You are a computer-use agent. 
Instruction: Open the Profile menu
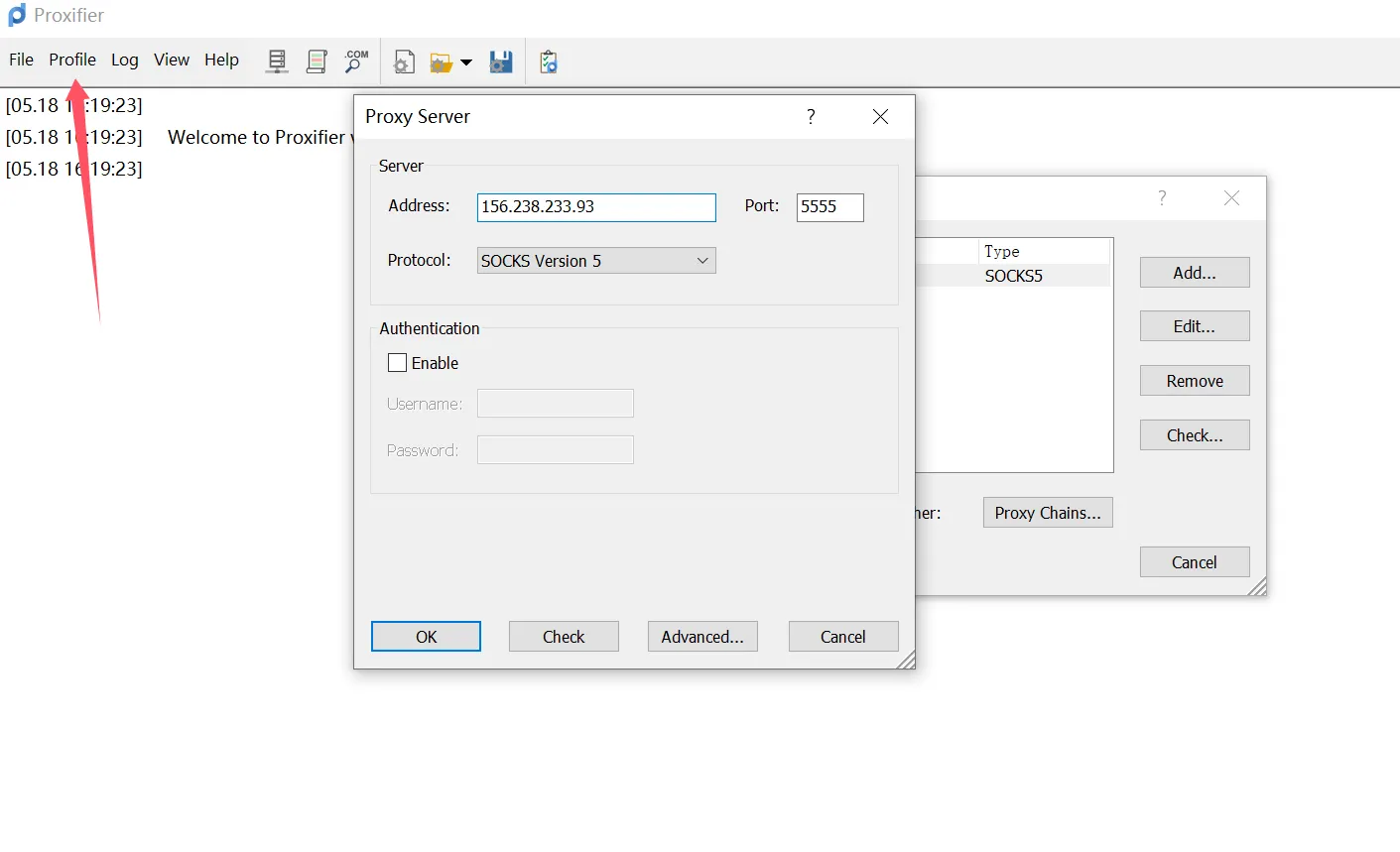(x=72, y=60)
